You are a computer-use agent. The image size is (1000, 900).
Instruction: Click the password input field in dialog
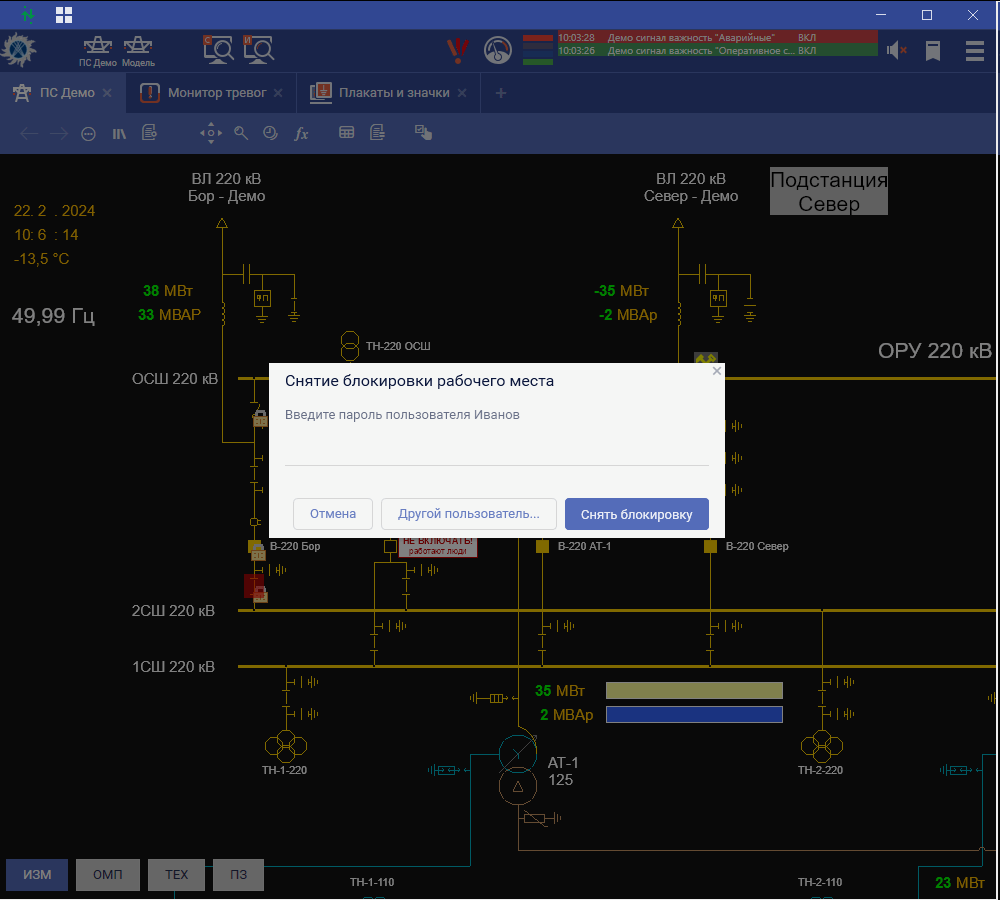tap(496, 451)
